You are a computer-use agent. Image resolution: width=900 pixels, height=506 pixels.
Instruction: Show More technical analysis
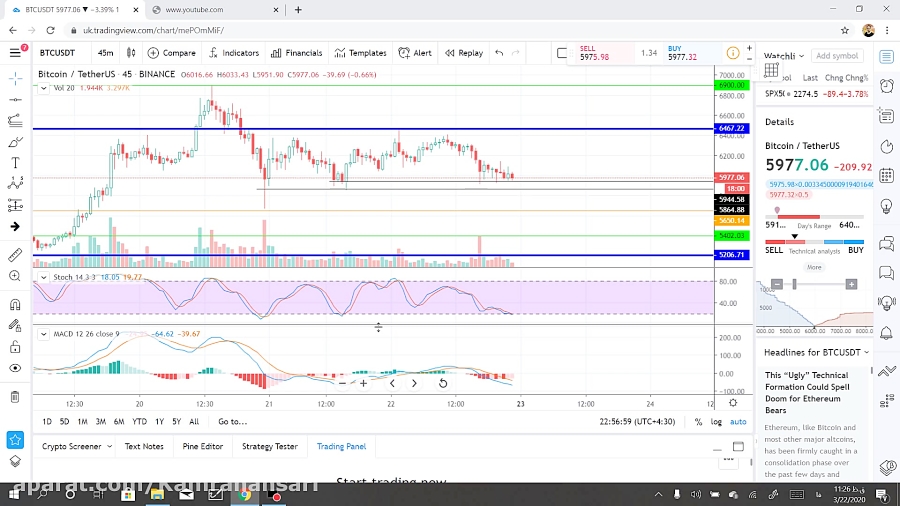click(814, 267)
